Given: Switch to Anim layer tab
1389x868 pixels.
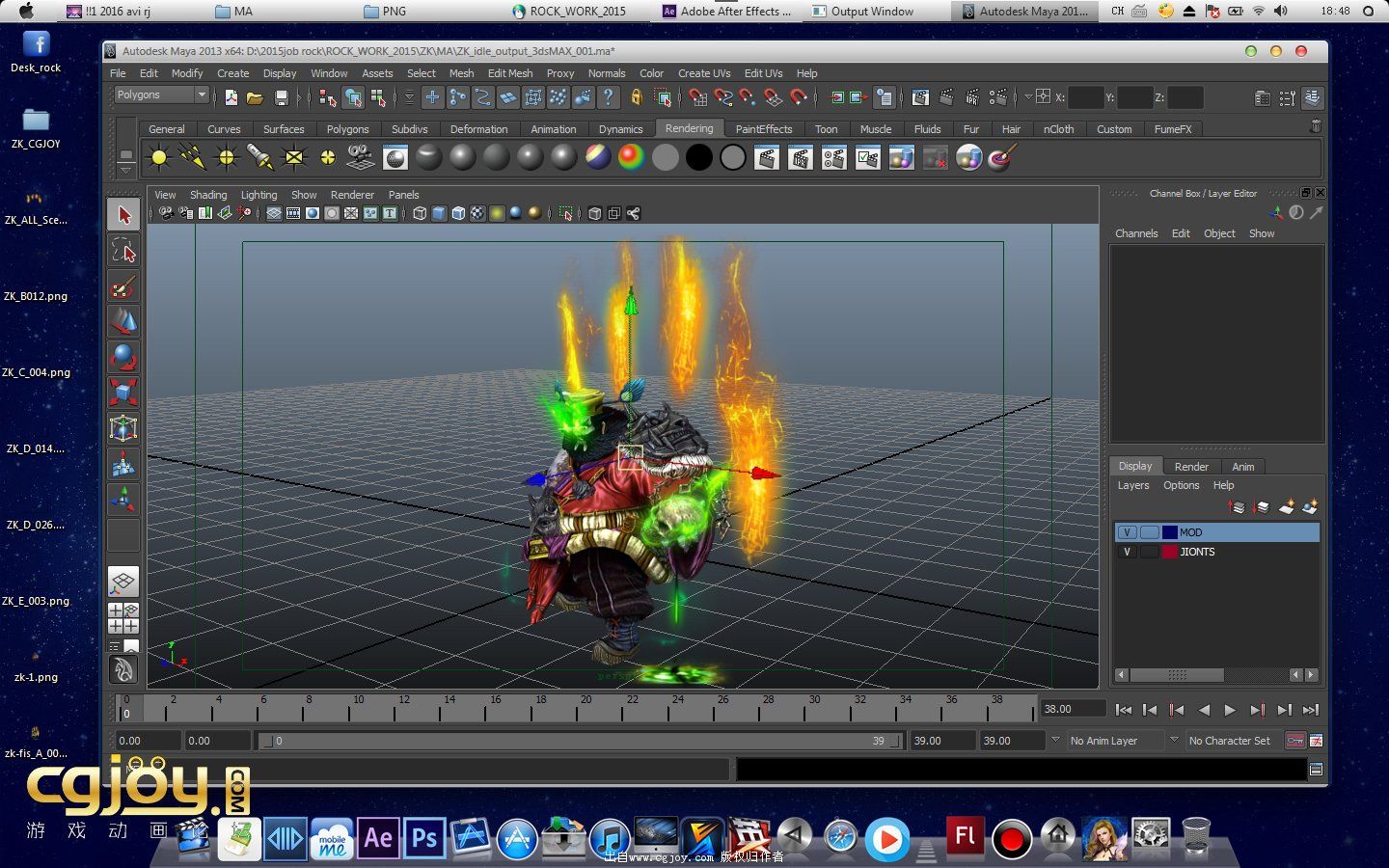Looking at the screenshot, I should [x=1243, y=467].
